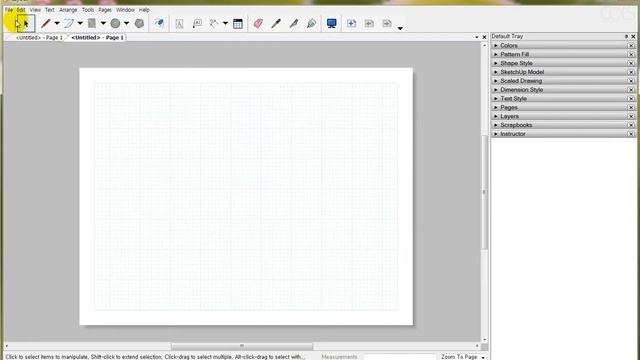Choose the Line drawing tool
Viewport: 640px width, 360px height.
45,24
